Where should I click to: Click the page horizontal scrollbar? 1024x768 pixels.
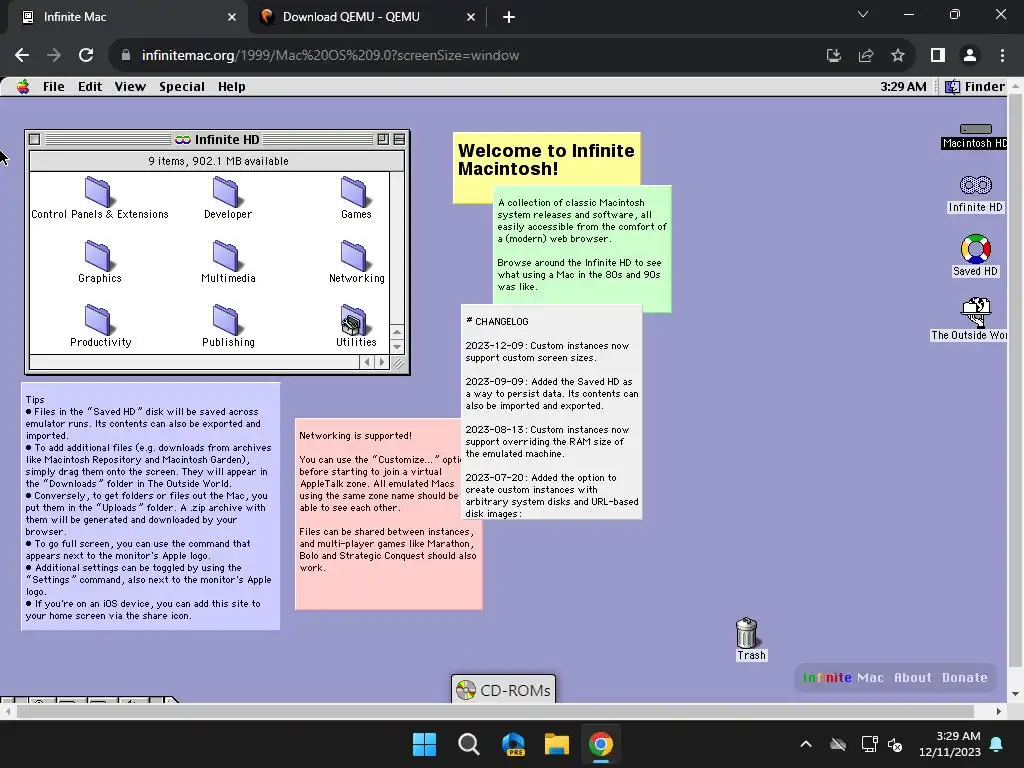click(494, 711)
